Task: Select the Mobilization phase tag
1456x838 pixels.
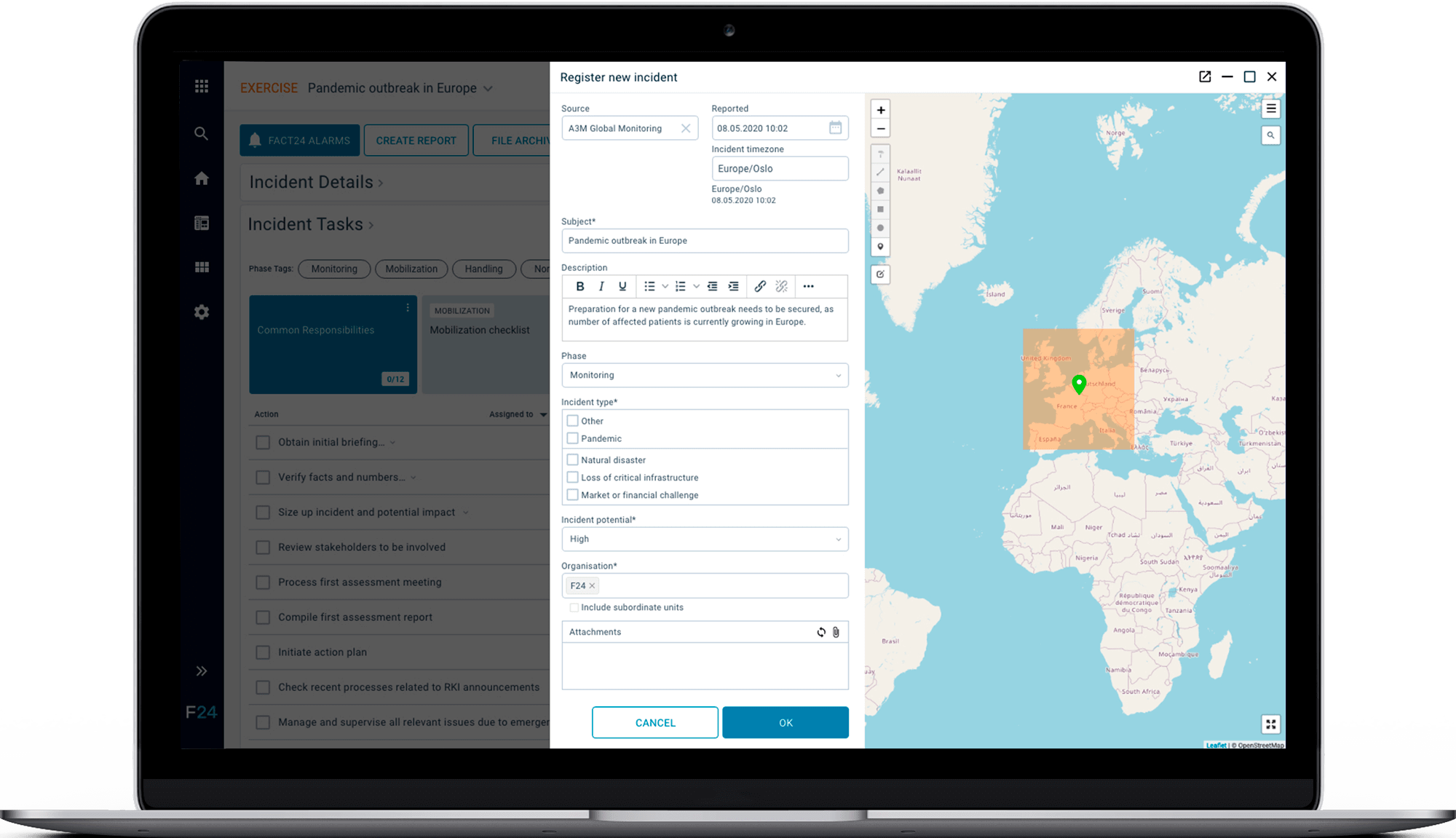Action: point(411,269)
